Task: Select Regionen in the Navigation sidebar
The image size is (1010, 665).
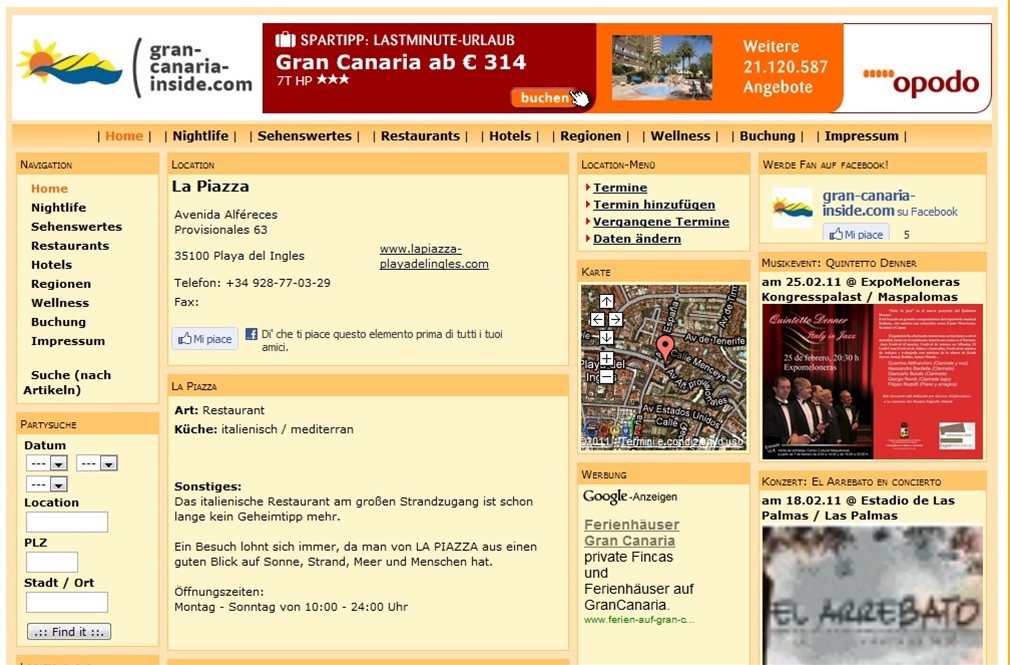Action: point(61,284)
